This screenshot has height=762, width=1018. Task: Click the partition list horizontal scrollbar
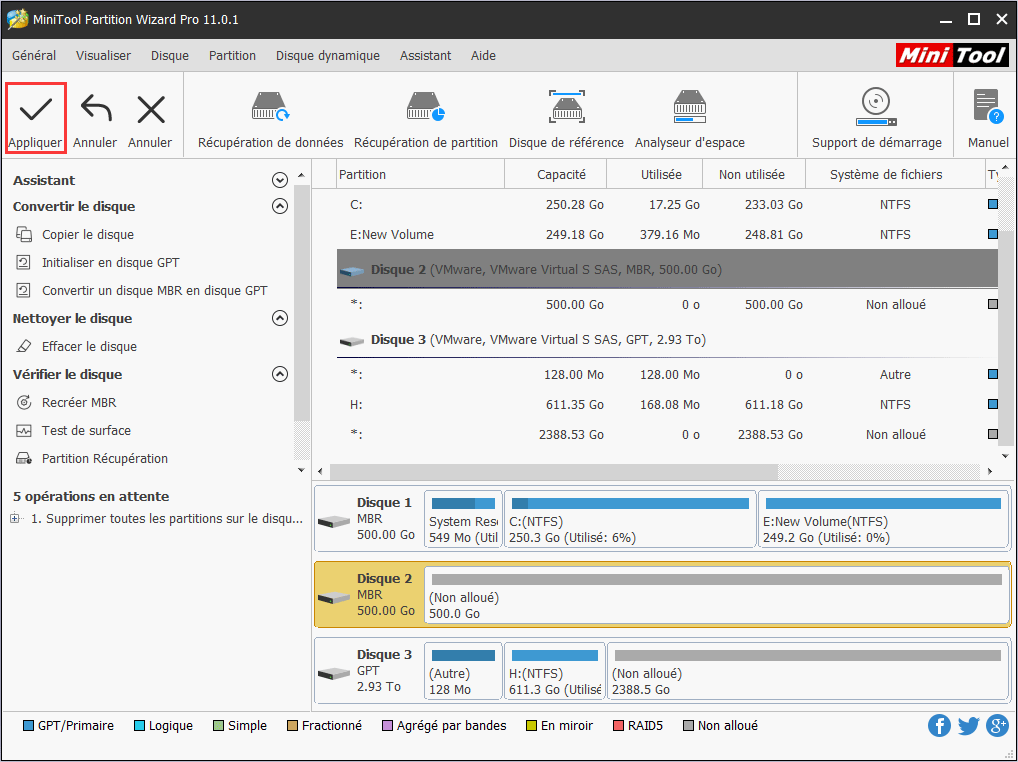[x=554, y=471]
